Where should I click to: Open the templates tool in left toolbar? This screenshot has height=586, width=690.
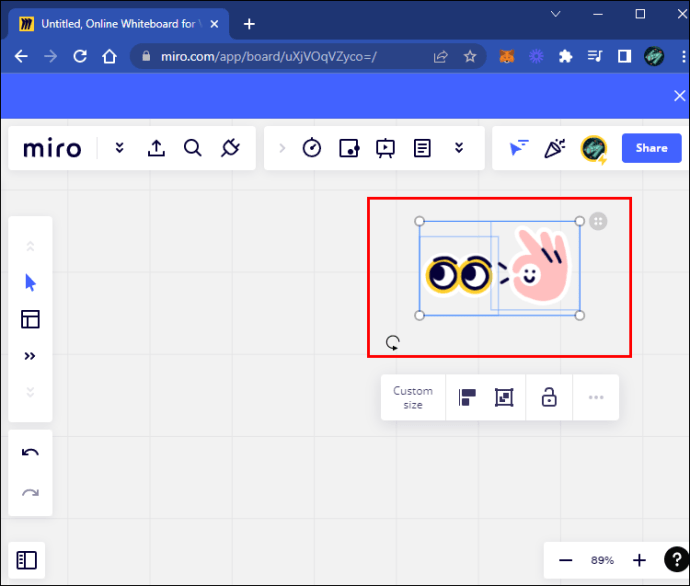30,319
